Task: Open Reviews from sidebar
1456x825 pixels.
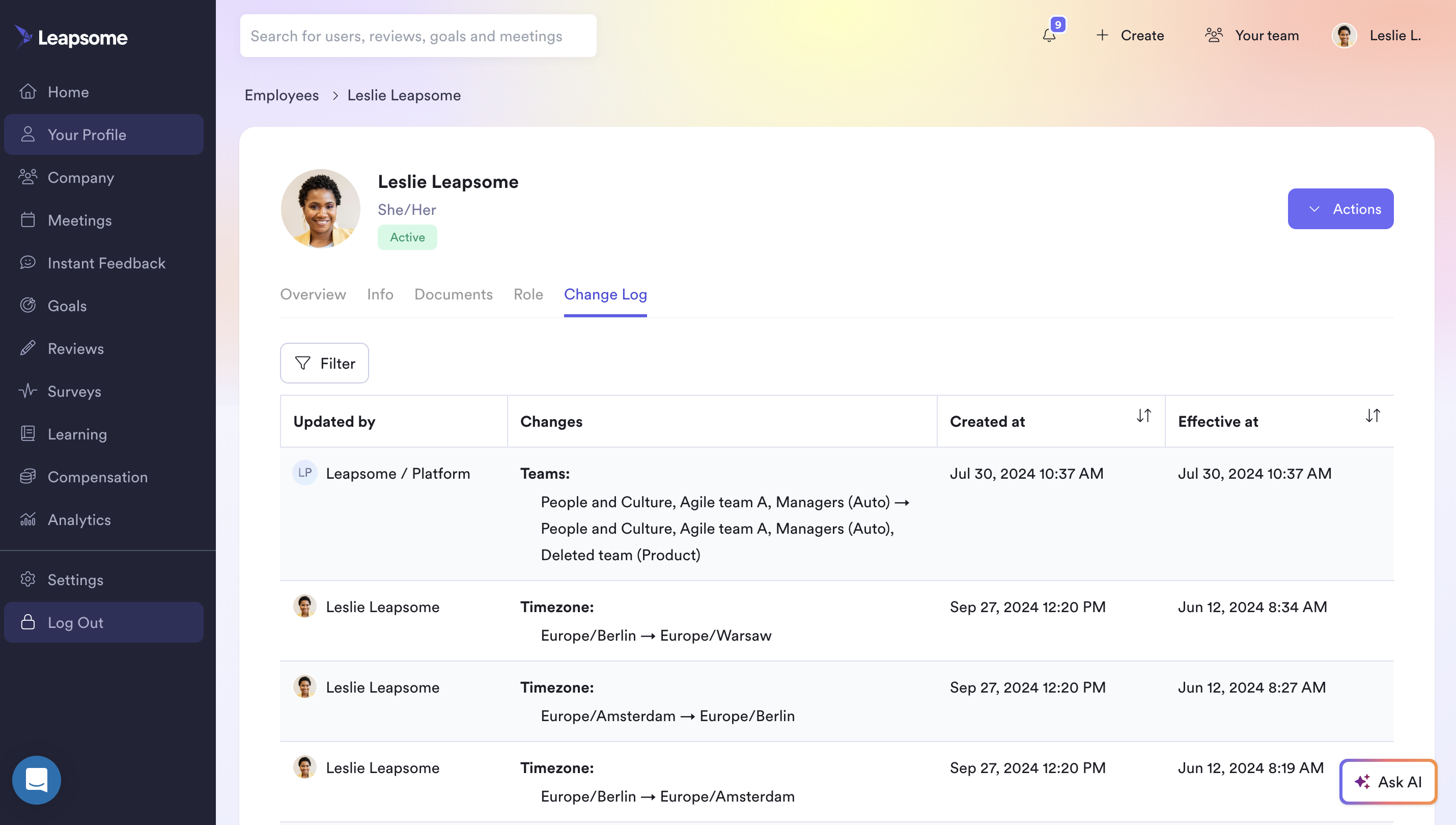Action: coord(104,348)
